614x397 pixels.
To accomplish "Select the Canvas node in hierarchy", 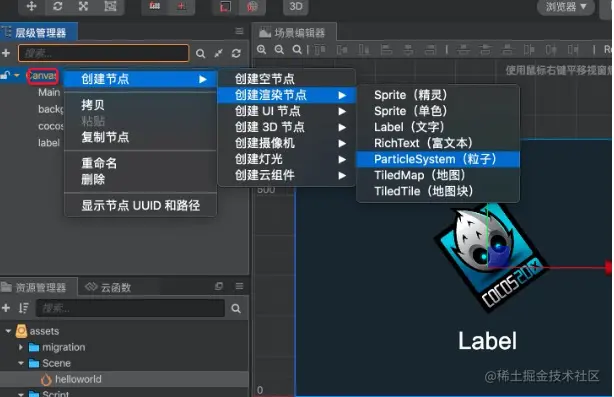I will click(42, 76).
